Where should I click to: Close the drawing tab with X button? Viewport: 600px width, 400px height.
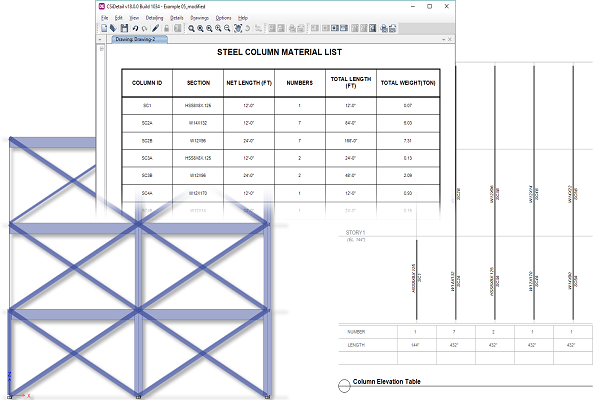[447, 39]
